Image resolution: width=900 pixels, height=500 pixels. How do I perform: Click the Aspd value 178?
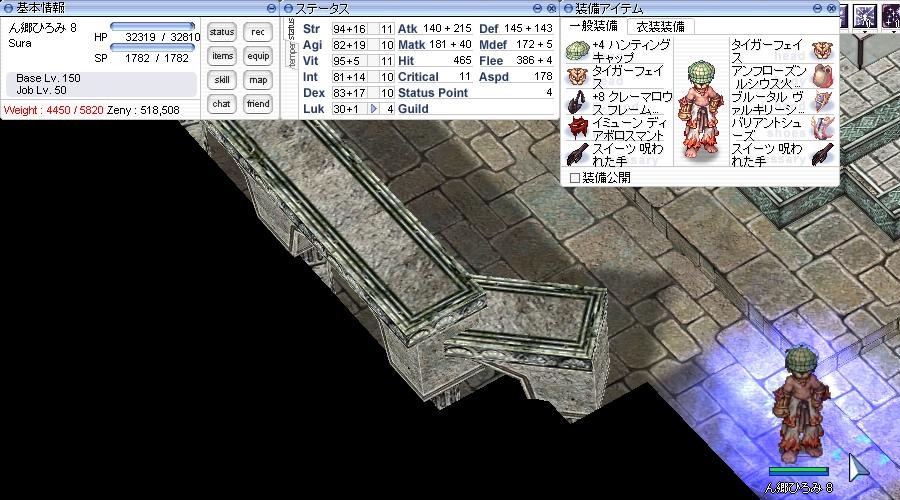tap(543, 76)
